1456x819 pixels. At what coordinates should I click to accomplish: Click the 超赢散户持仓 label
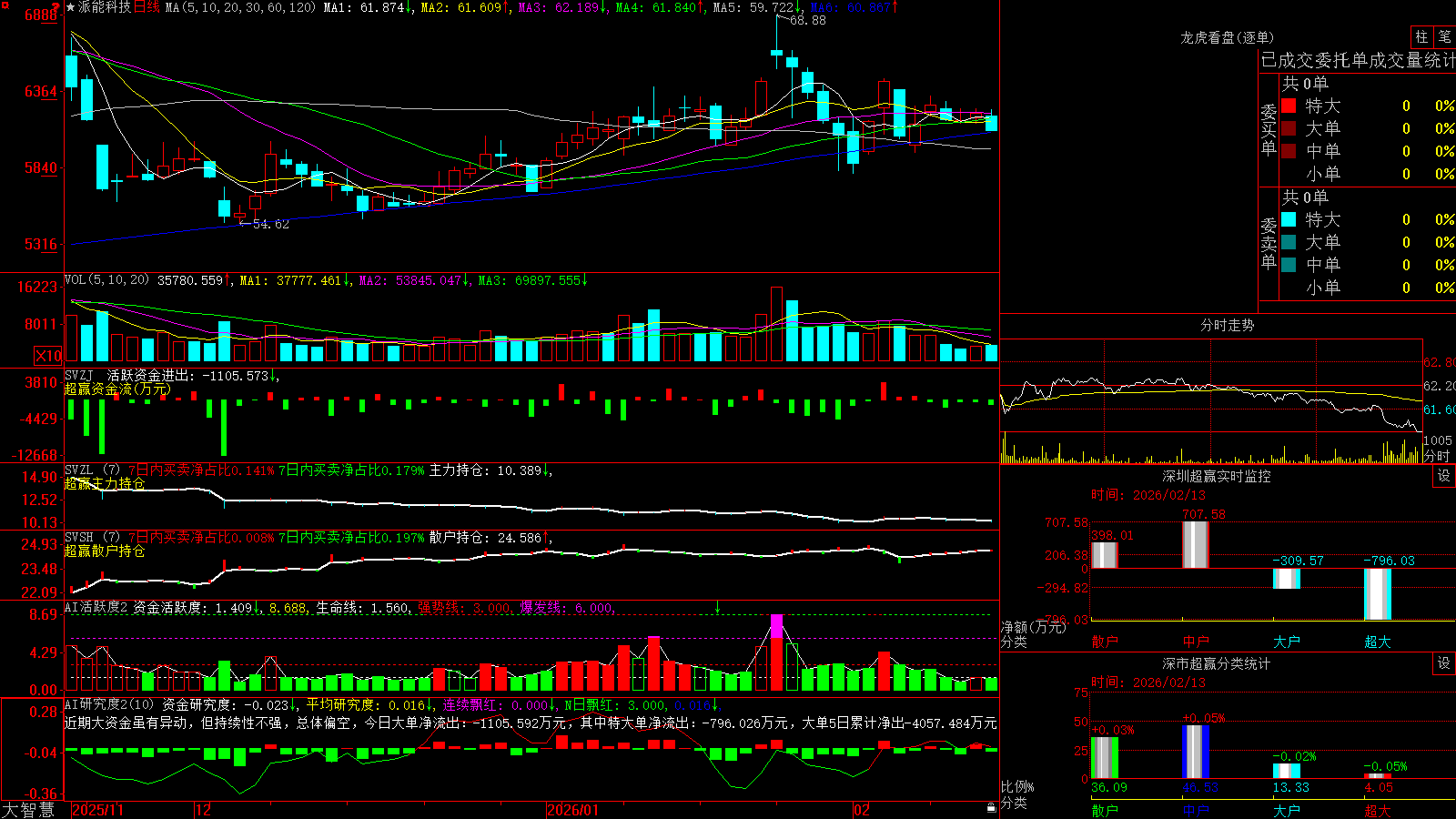click(x=105, y=551)
